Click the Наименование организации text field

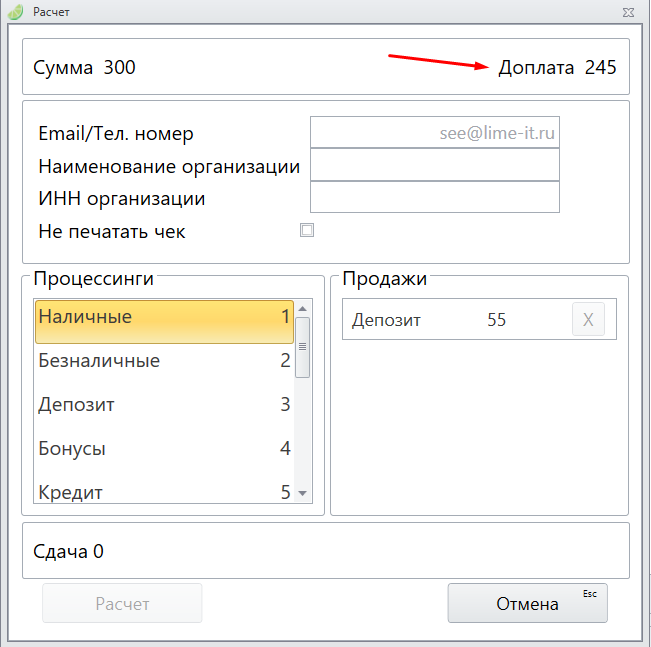click(434, 165)
